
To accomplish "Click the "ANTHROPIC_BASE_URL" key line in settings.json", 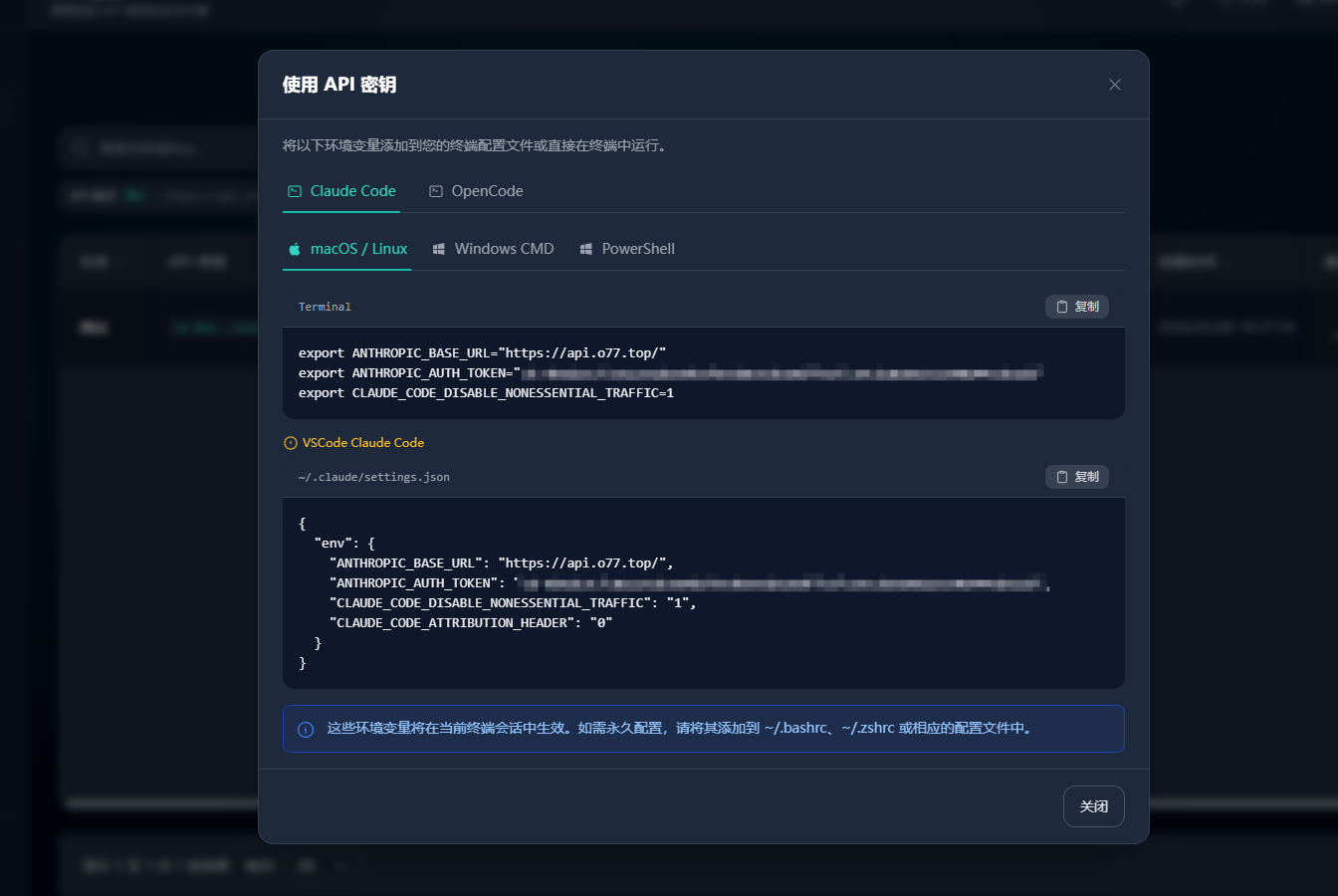I will pyautogui.click(x=502, y=563).
